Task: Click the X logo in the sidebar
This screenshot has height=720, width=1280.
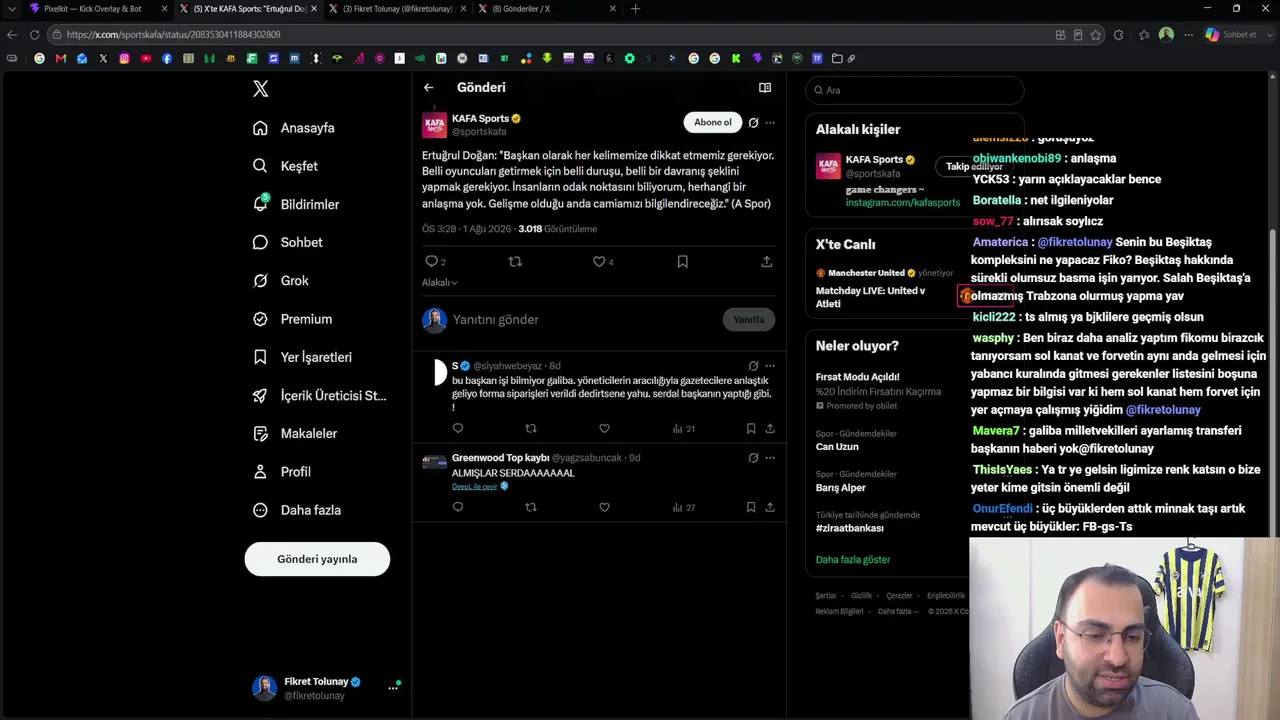Action: coord(261,89)
